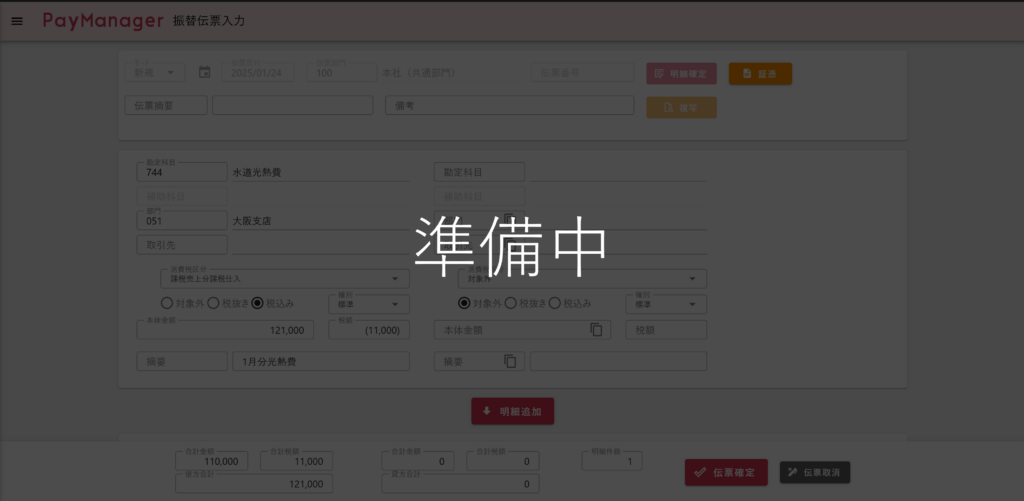Click the debit 取引先 field

pos(182,245)
